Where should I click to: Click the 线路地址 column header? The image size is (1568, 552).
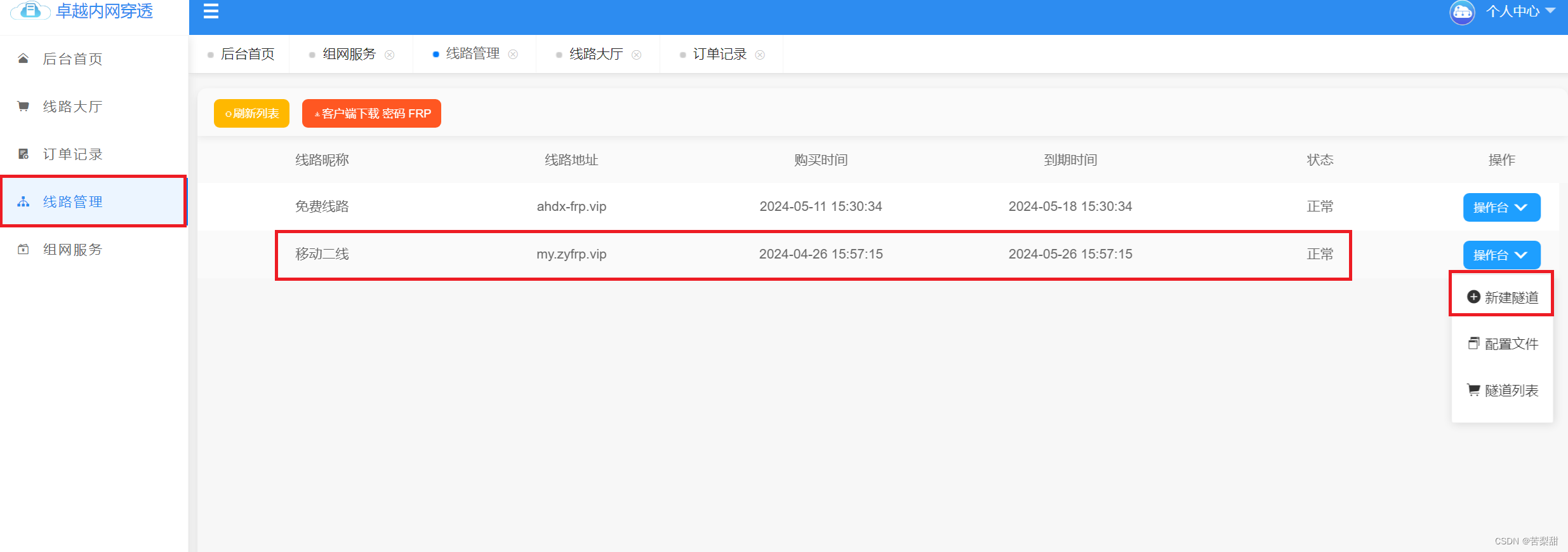pos(571,159)
